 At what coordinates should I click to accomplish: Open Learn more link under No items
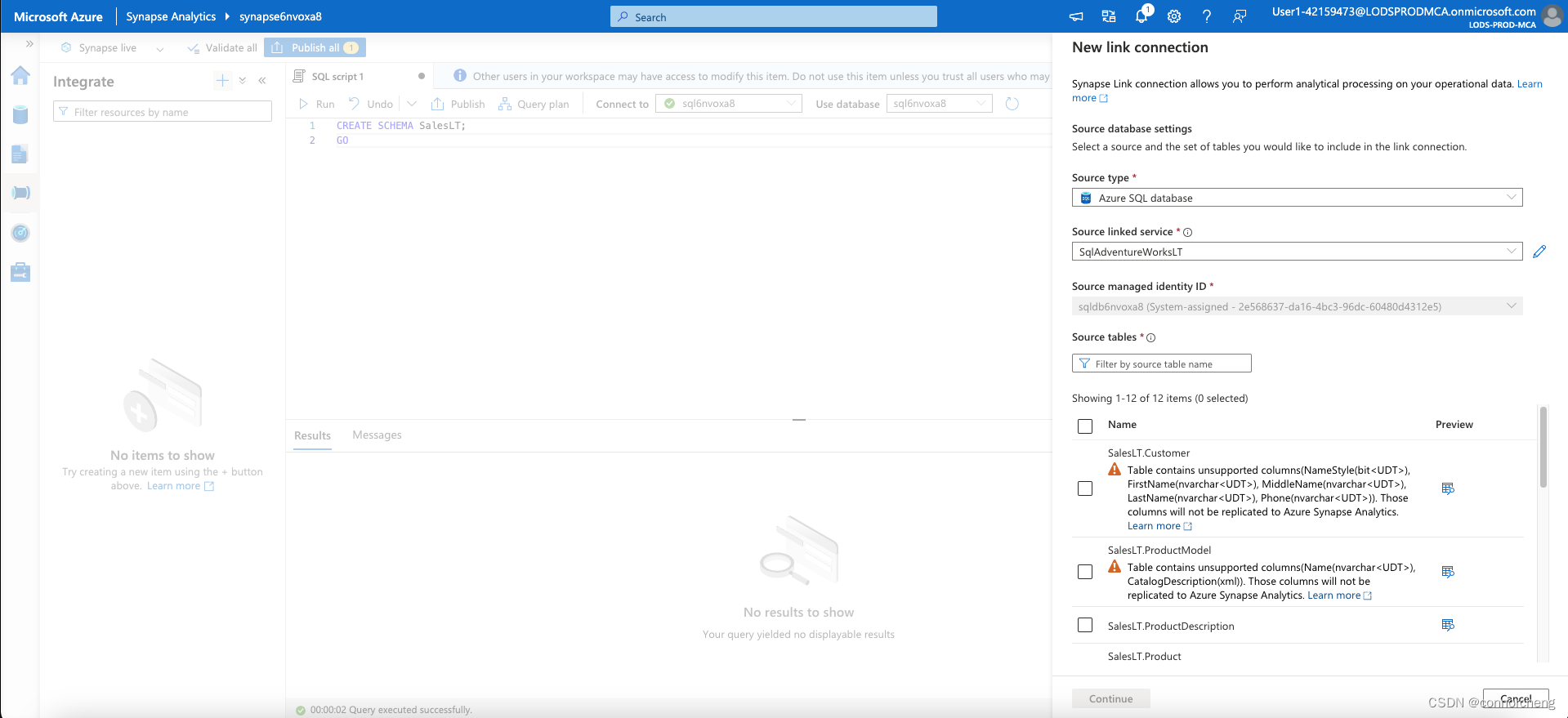(180, 486)
